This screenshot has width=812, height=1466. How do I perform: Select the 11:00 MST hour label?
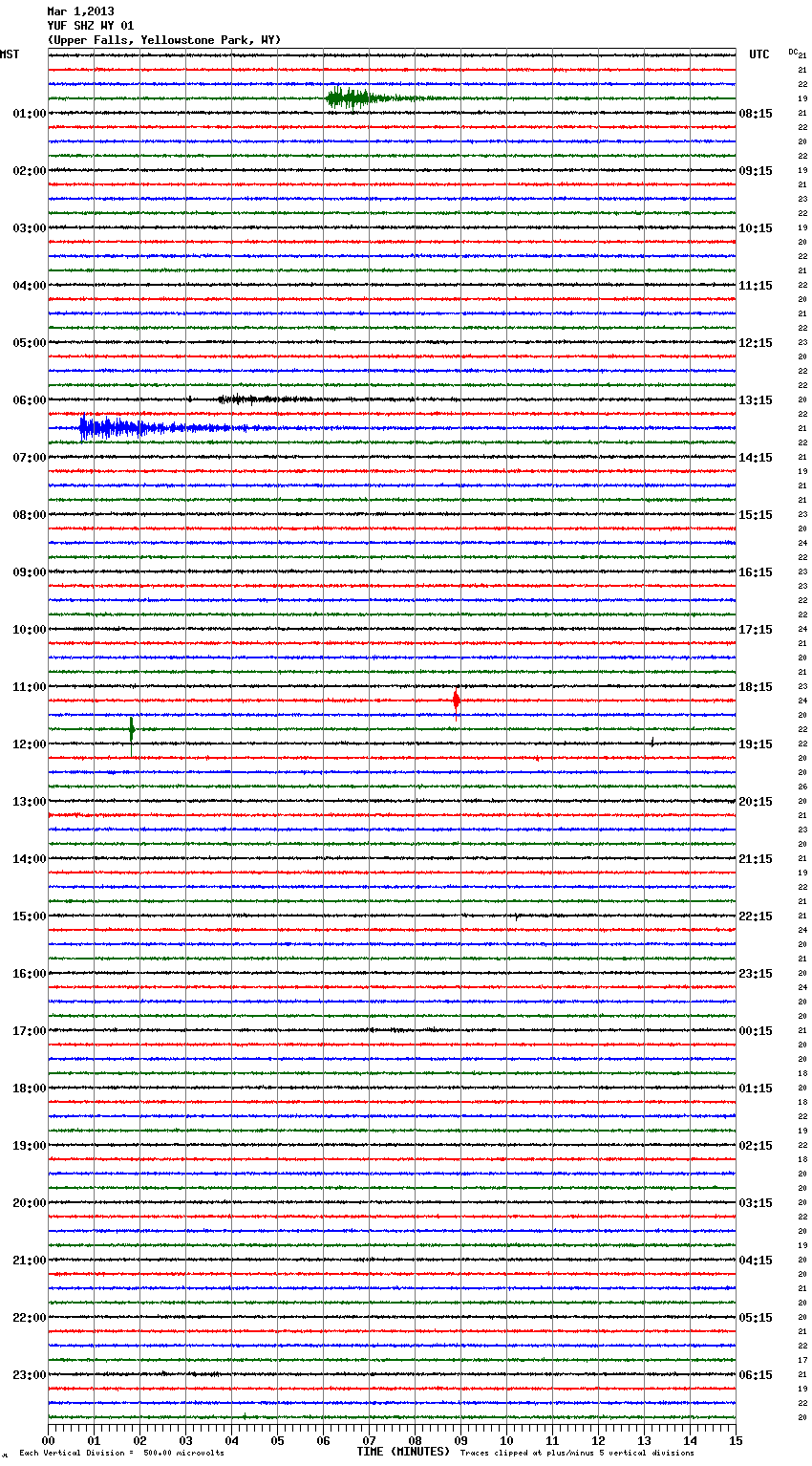29,687
